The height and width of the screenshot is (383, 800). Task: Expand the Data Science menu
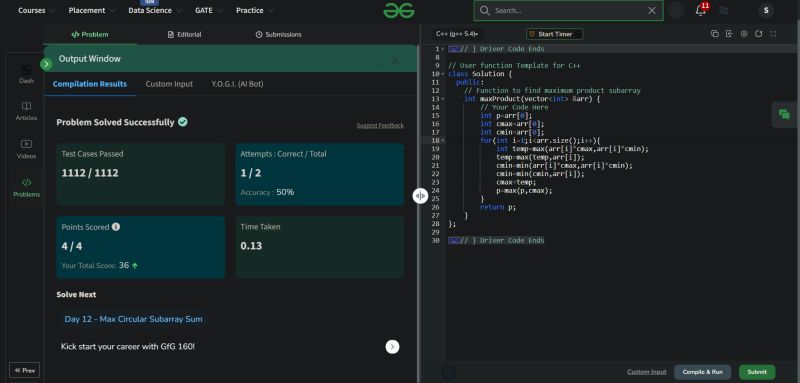pos(154,10)
